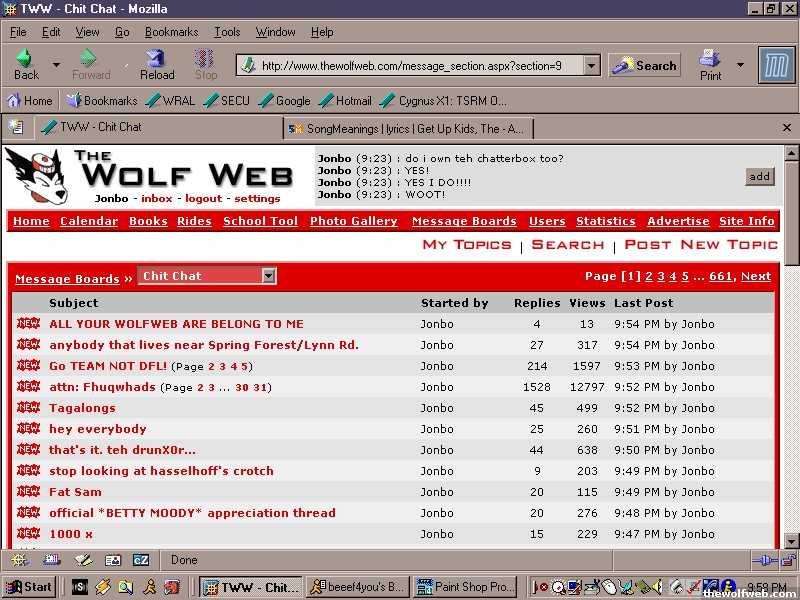Close the current tab with the X
Image resolution: width=800 pixels, height=600 pixels.
click(787, 128)
